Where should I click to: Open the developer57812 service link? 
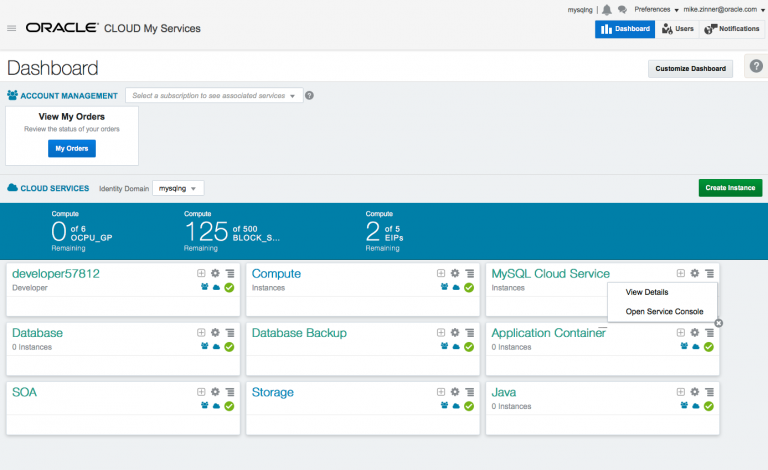pyautogui.click(x=56, y=274)
